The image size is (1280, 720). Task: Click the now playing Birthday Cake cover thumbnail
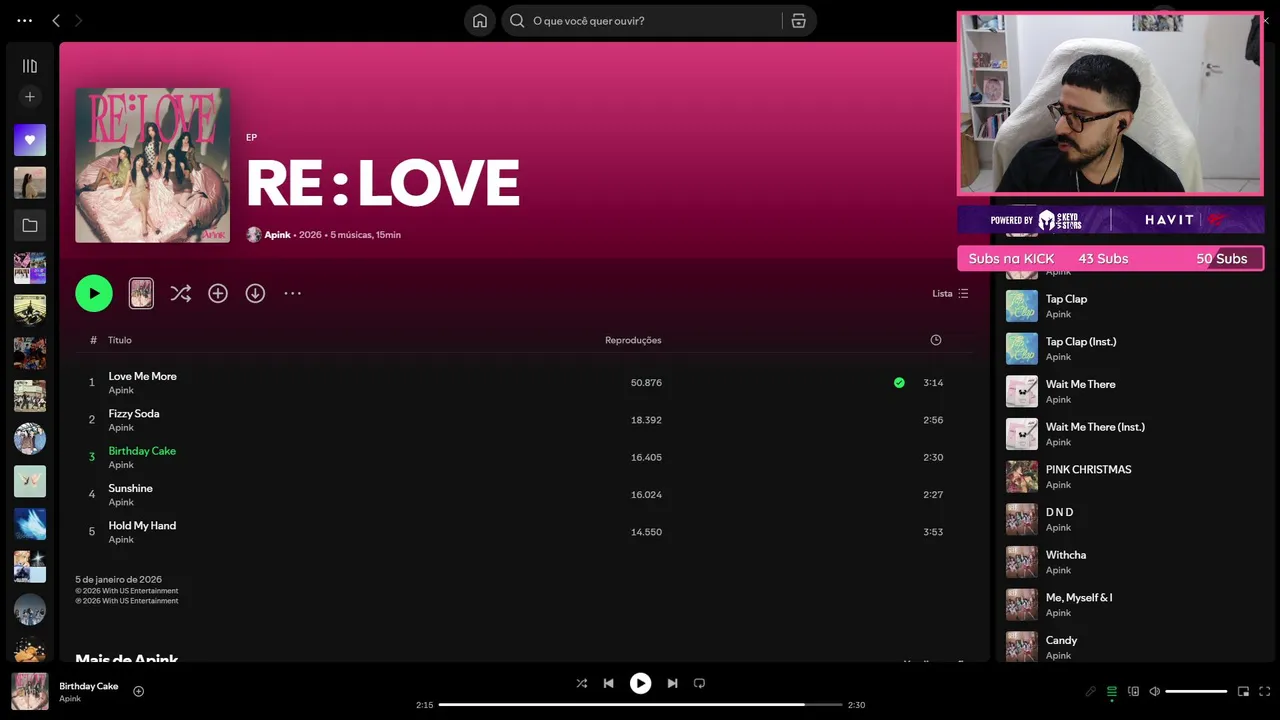30,691
